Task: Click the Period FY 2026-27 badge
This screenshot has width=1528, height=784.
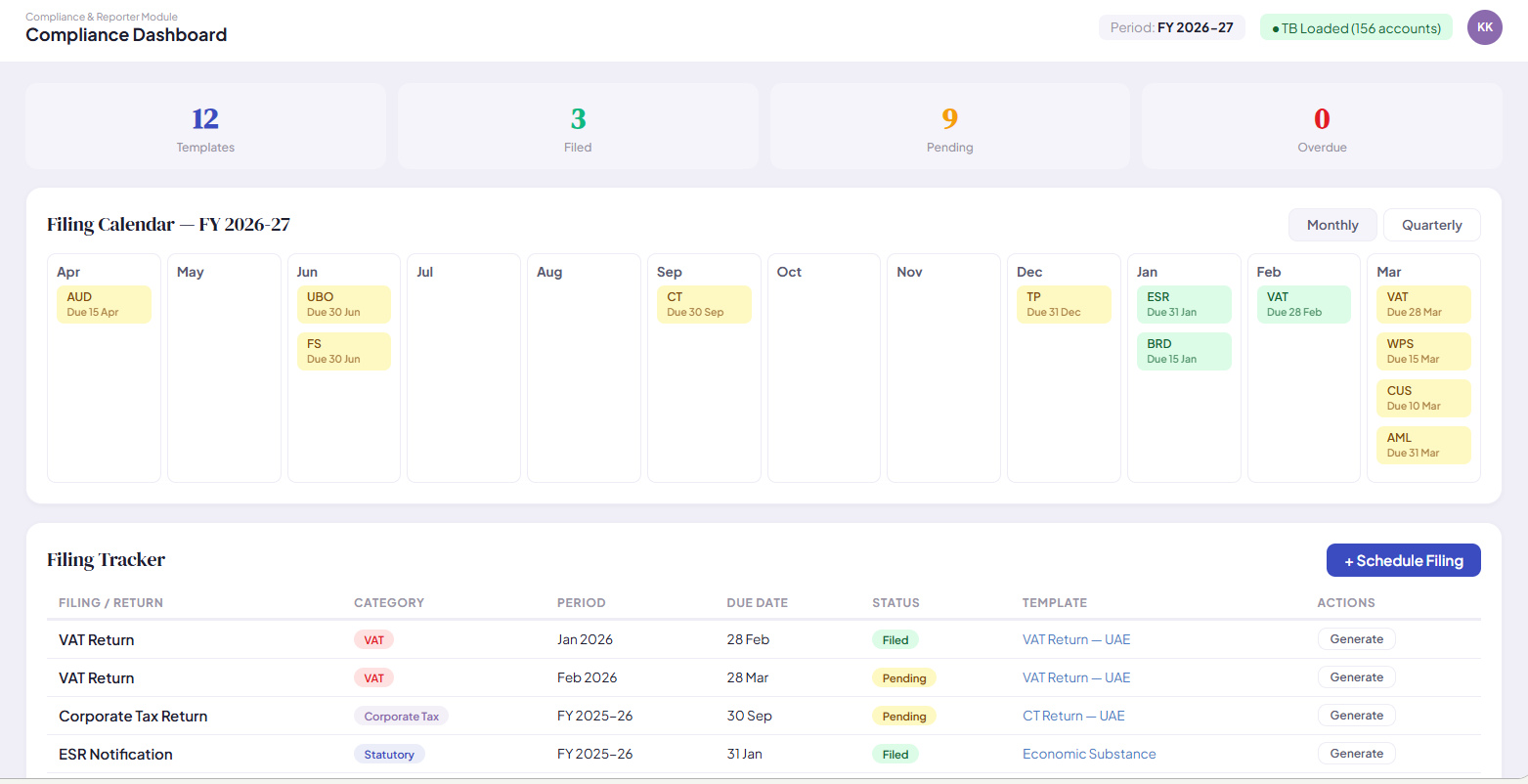Action: [x=1171, y=28]
